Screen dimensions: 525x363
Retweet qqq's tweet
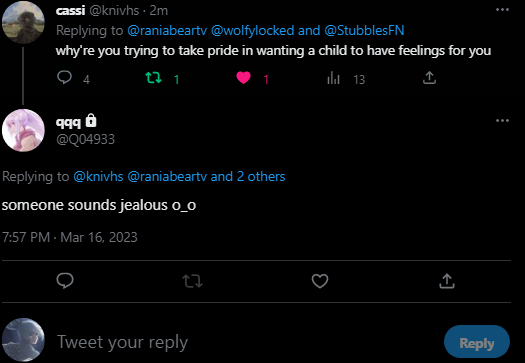193,281
